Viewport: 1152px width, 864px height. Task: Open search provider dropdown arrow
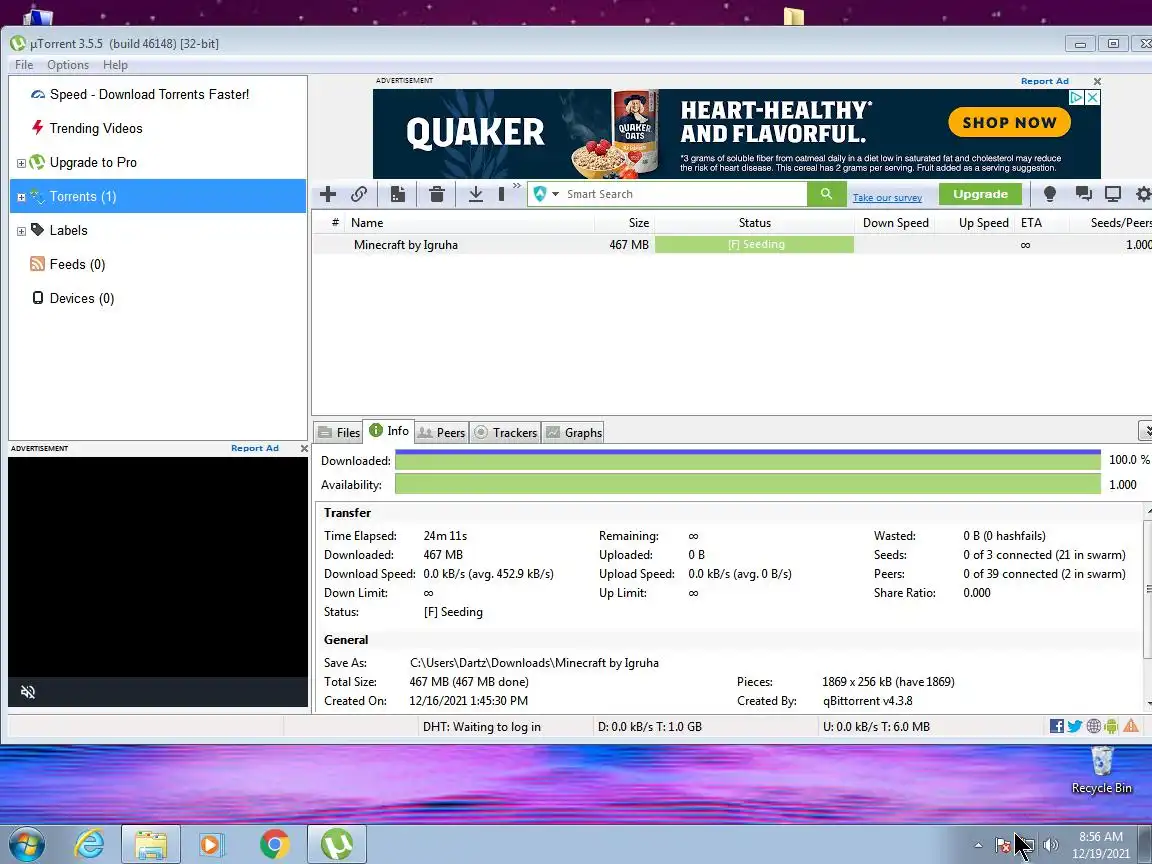(555, 194)
